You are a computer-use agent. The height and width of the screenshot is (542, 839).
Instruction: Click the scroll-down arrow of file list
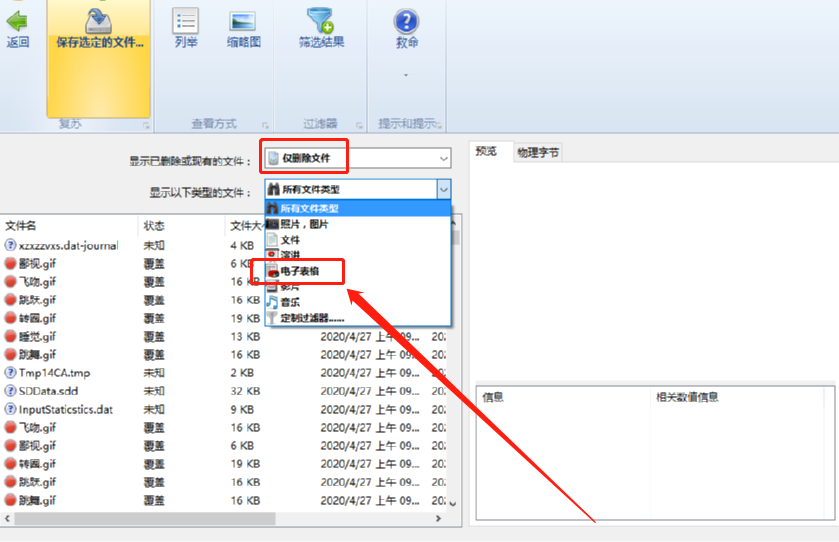coord(454,503)
